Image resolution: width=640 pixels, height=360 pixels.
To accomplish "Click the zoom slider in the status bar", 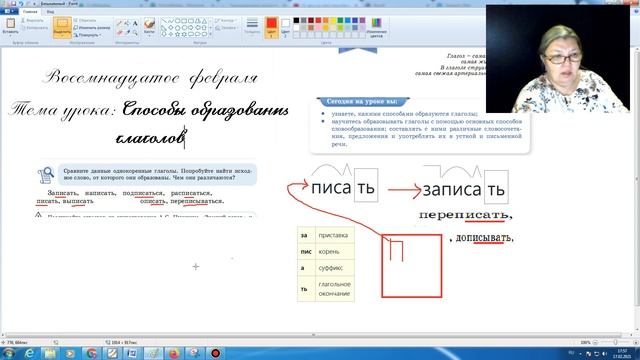I will pyautogui.click(x=615, y=342).
